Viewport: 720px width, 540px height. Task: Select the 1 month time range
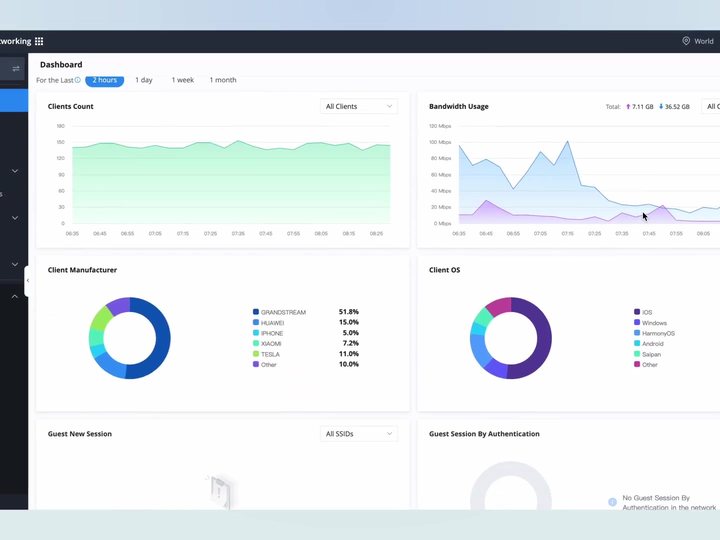point(223,80)
